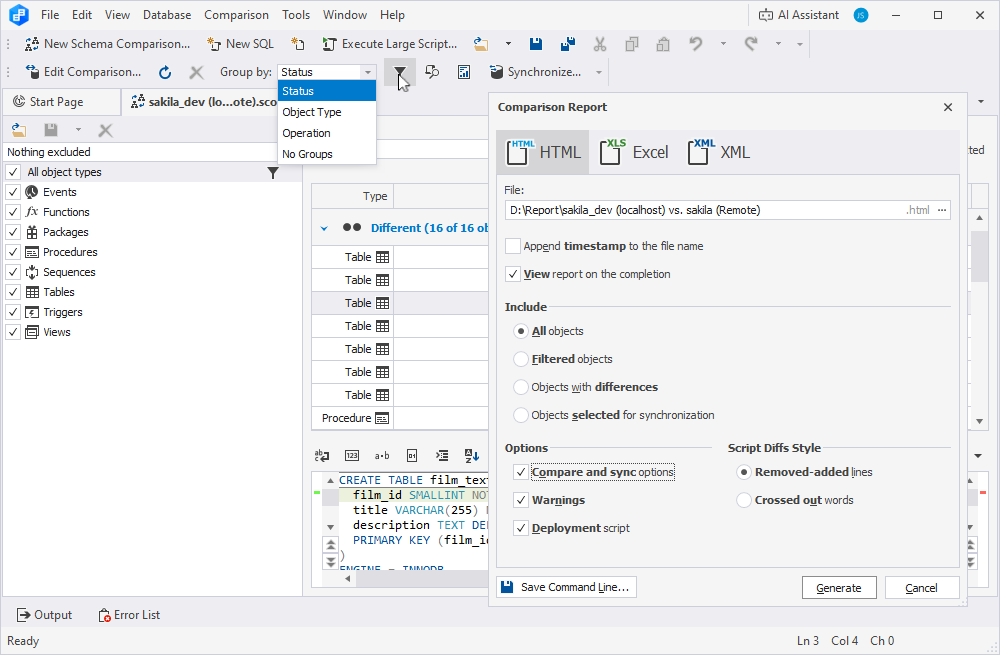Open the Database menu
Screen dimensions: 1000x655
click(167, 14)
